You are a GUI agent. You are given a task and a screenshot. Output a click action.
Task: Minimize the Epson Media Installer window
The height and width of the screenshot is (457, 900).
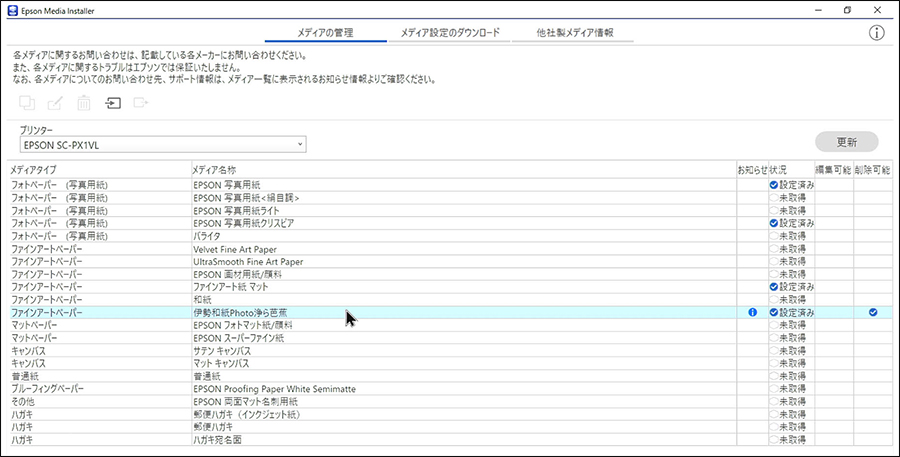click(817, 10)
